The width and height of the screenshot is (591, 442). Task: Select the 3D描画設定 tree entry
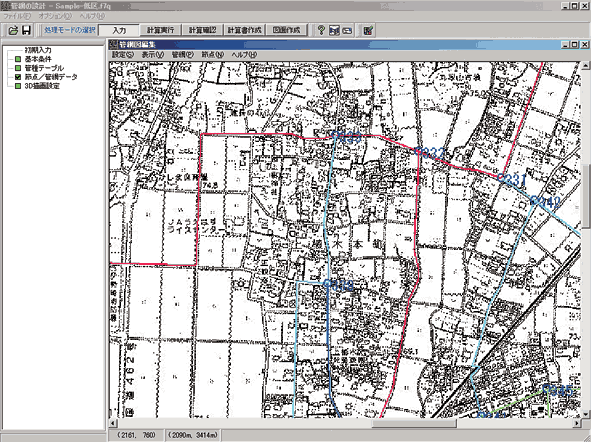click(42, 86)
